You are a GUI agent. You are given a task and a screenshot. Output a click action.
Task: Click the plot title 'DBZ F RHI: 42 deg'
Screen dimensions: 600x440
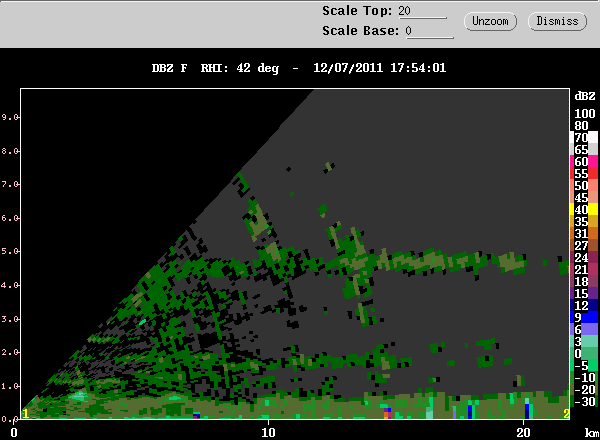coord(215,68)
